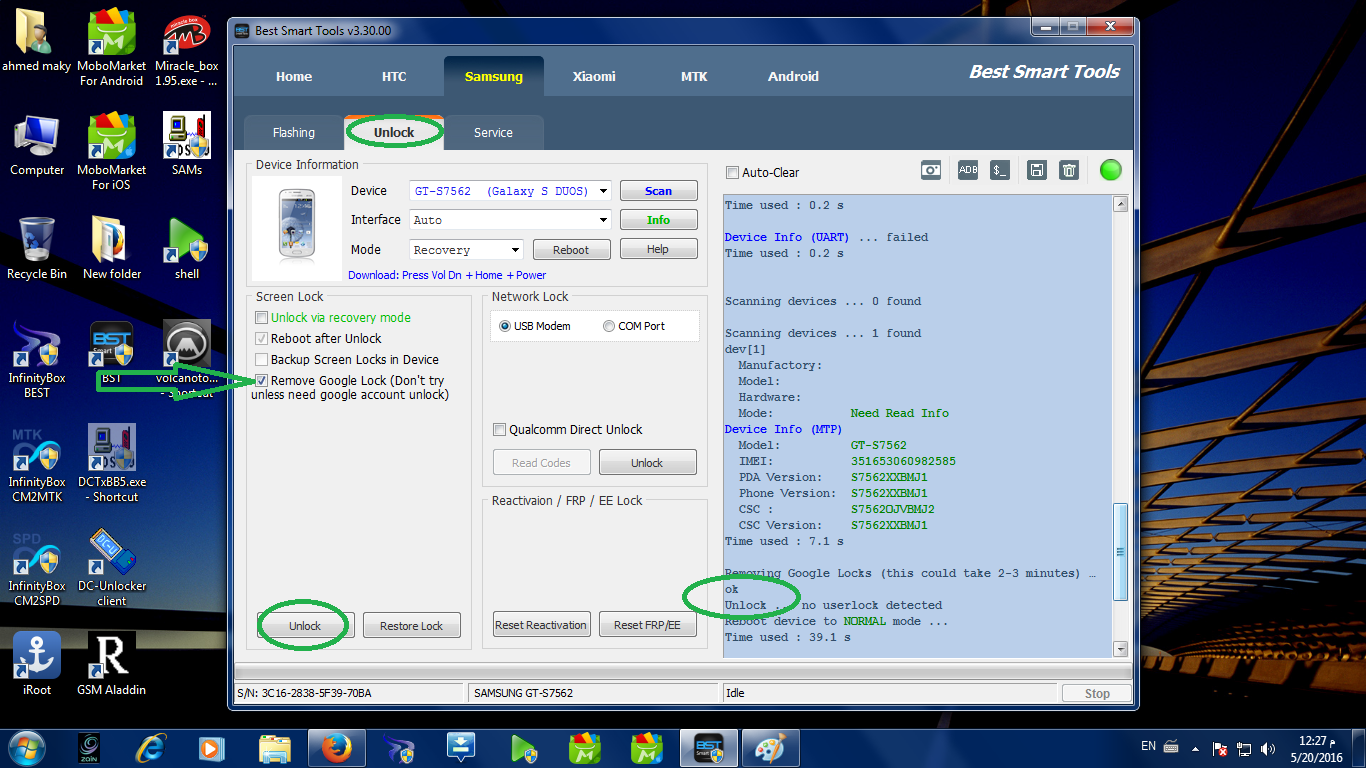The image size is (1366, 768).
Task: Click Unlock button in Screen Lock panel
Action: [305, 626]
